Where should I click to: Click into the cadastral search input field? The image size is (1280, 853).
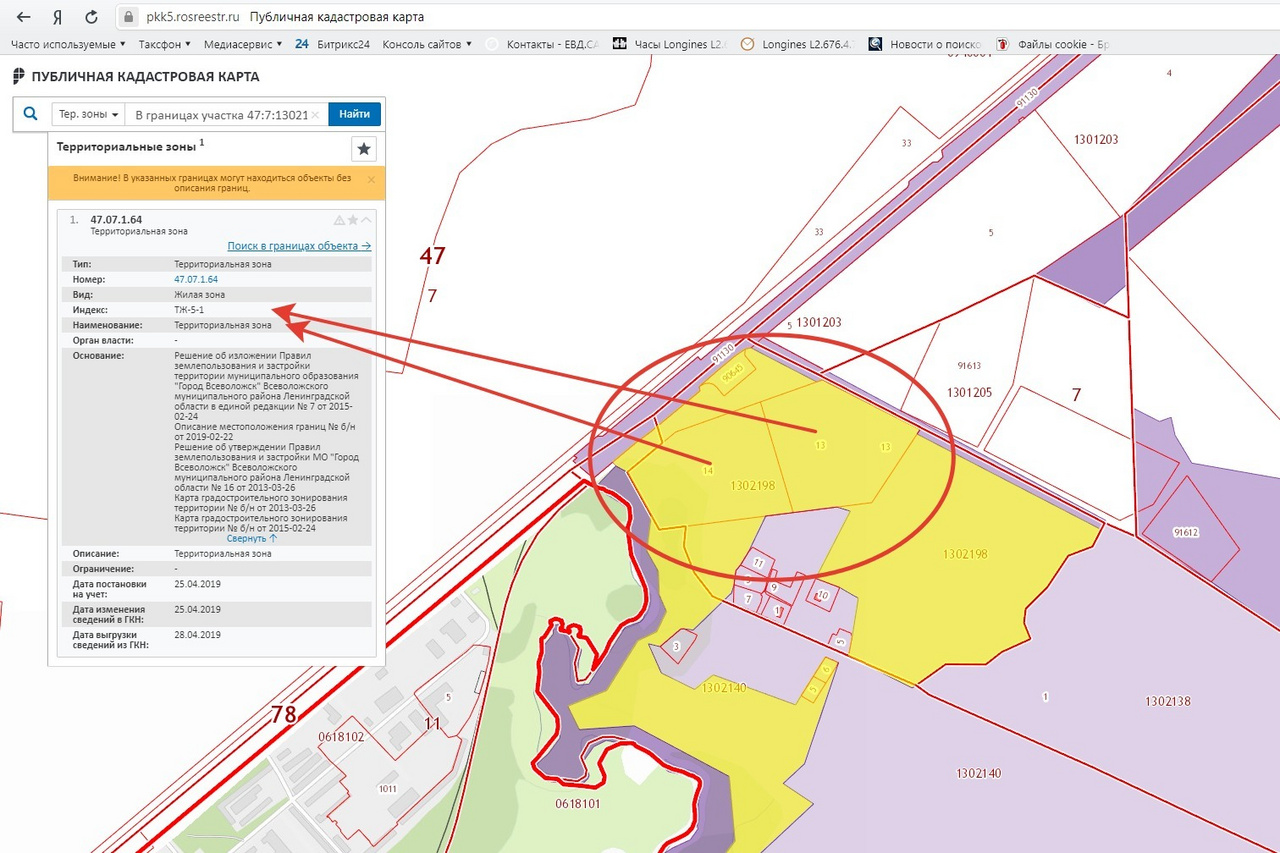point(220,115)
